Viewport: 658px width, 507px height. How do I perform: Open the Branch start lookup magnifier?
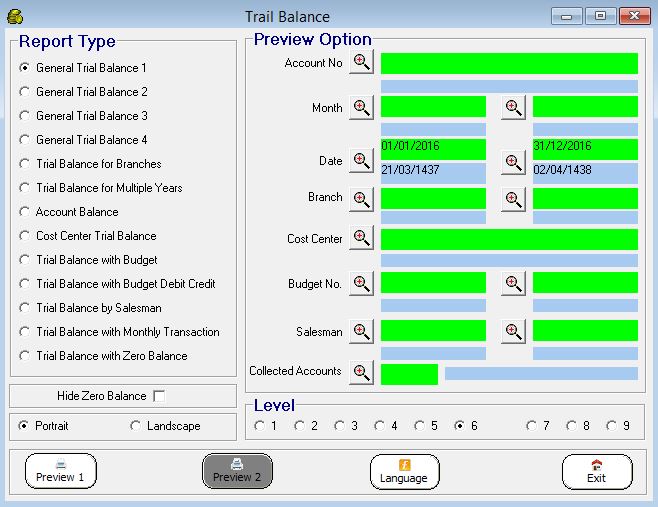tap(361, 198)
